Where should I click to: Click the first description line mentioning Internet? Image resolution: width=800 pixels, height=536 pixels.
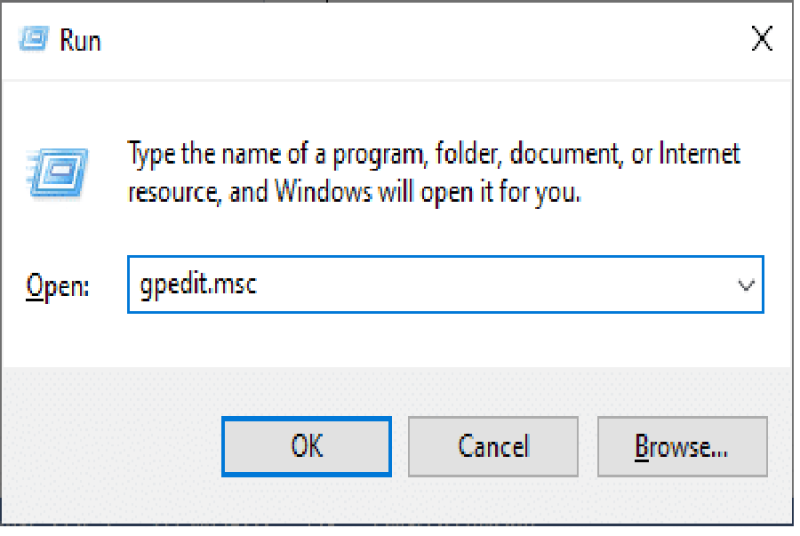[x=434, y=154]
